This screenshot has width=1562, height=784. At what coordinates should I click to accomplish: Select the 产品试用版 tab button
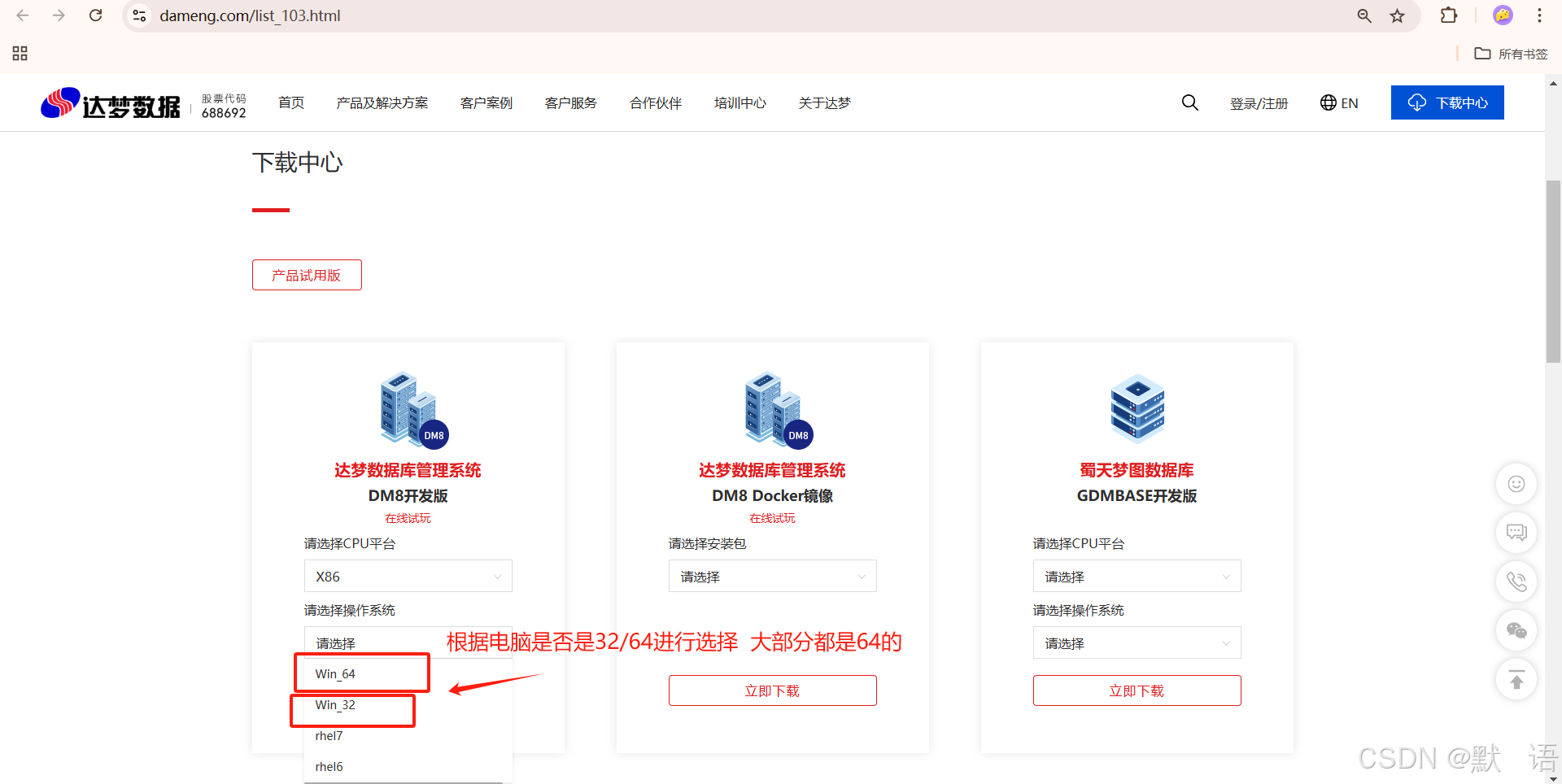point(307,275)
